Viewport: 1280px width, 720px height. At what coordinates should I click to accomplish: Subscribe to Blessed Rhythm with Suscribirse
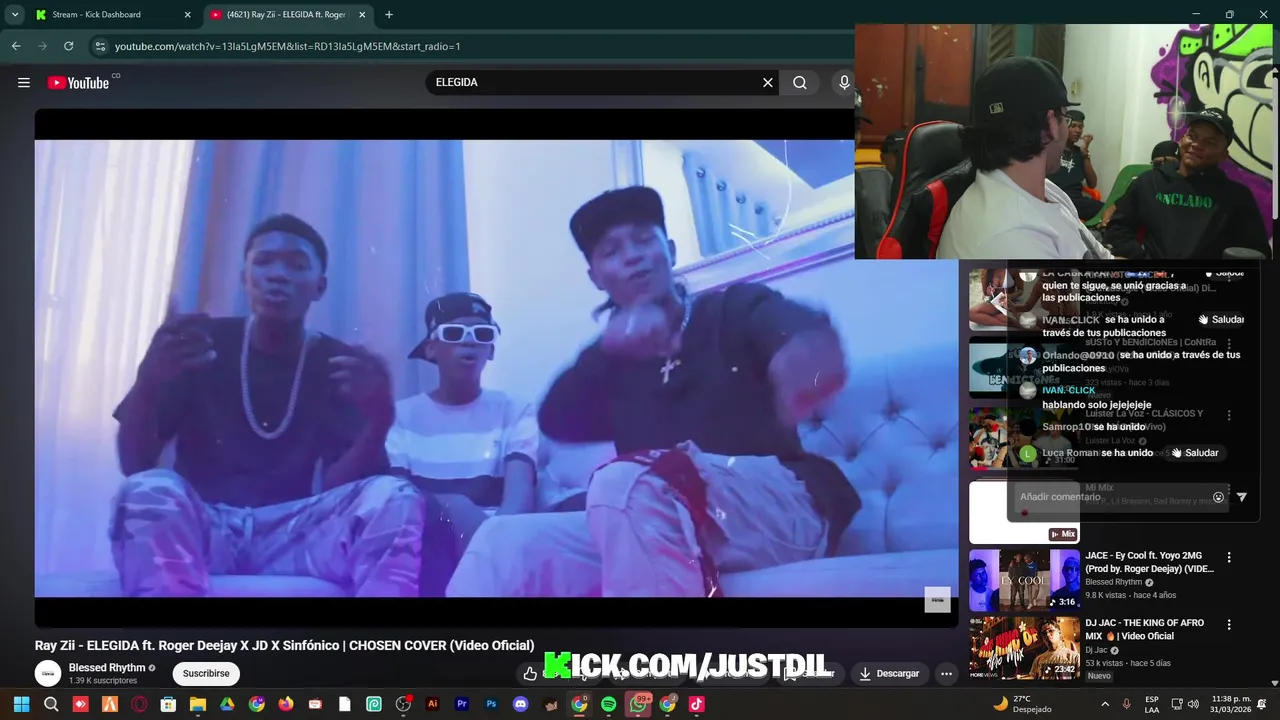[x=206, y=673]
